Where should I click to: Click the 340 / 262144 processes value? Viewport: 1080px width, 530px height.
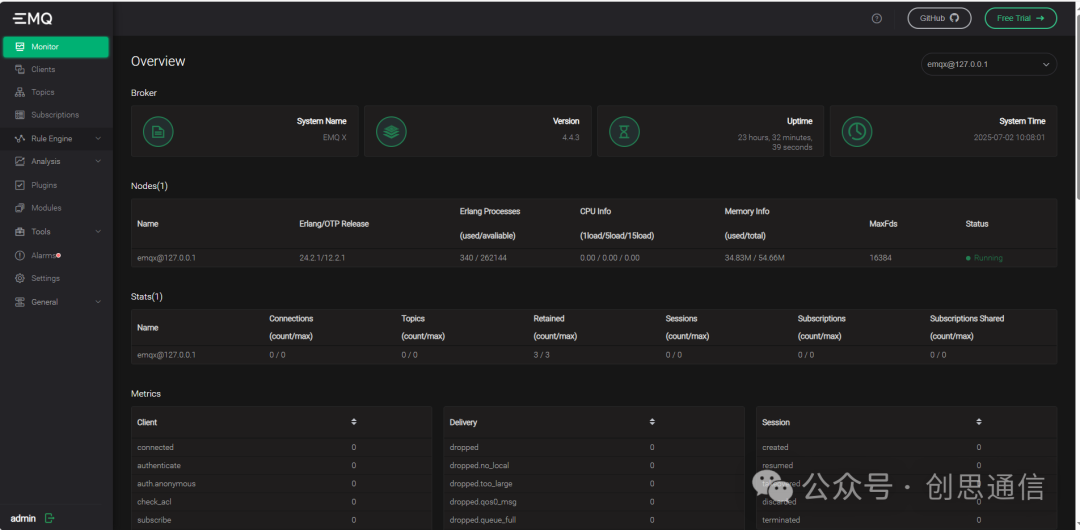coord(483,258)
